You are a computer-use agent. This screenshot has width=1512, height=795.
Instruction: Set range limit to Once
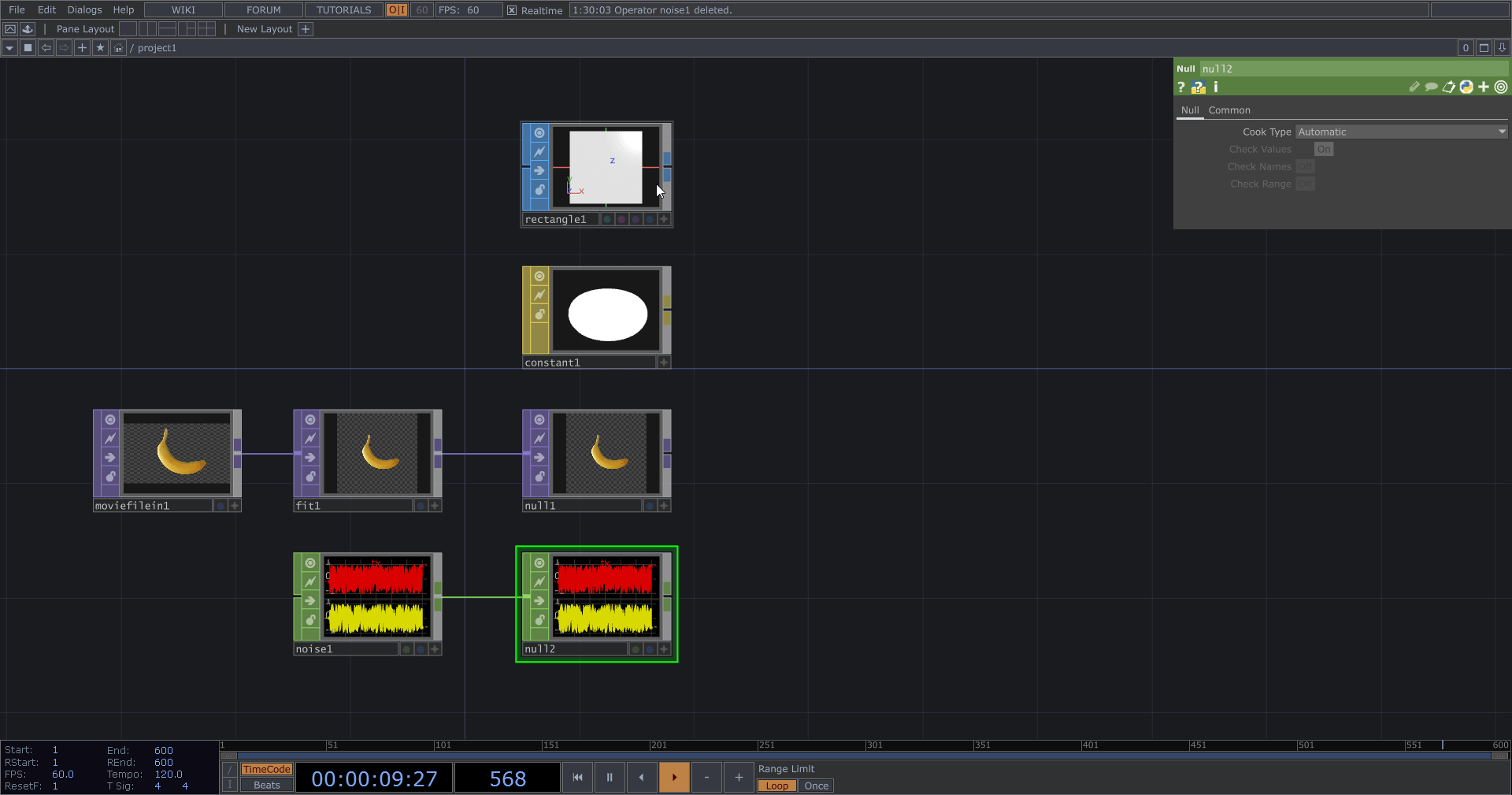pyautogui.click(x=816, y=786)
